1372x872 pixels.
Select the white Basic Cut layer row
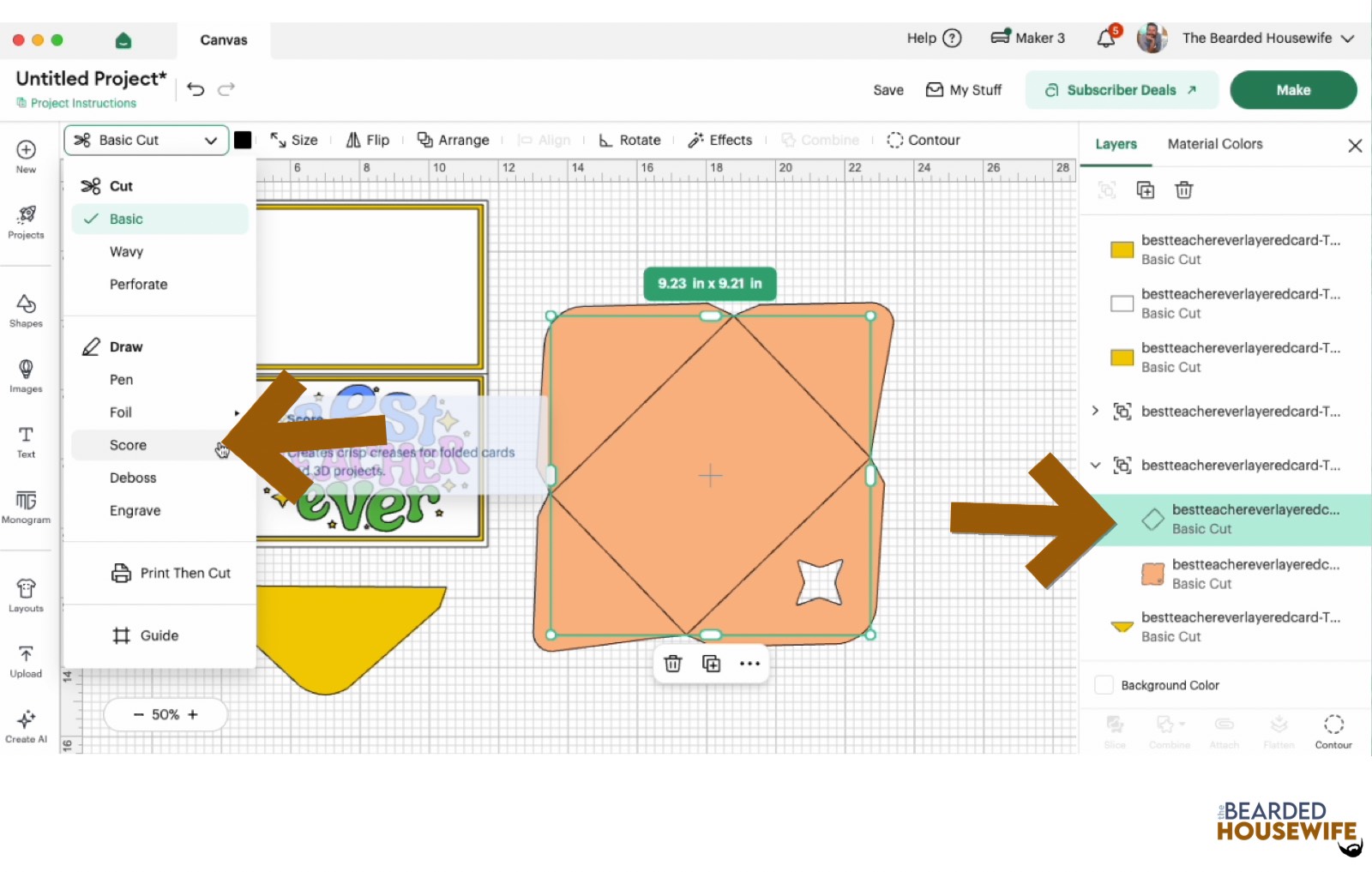[1225, 304]
